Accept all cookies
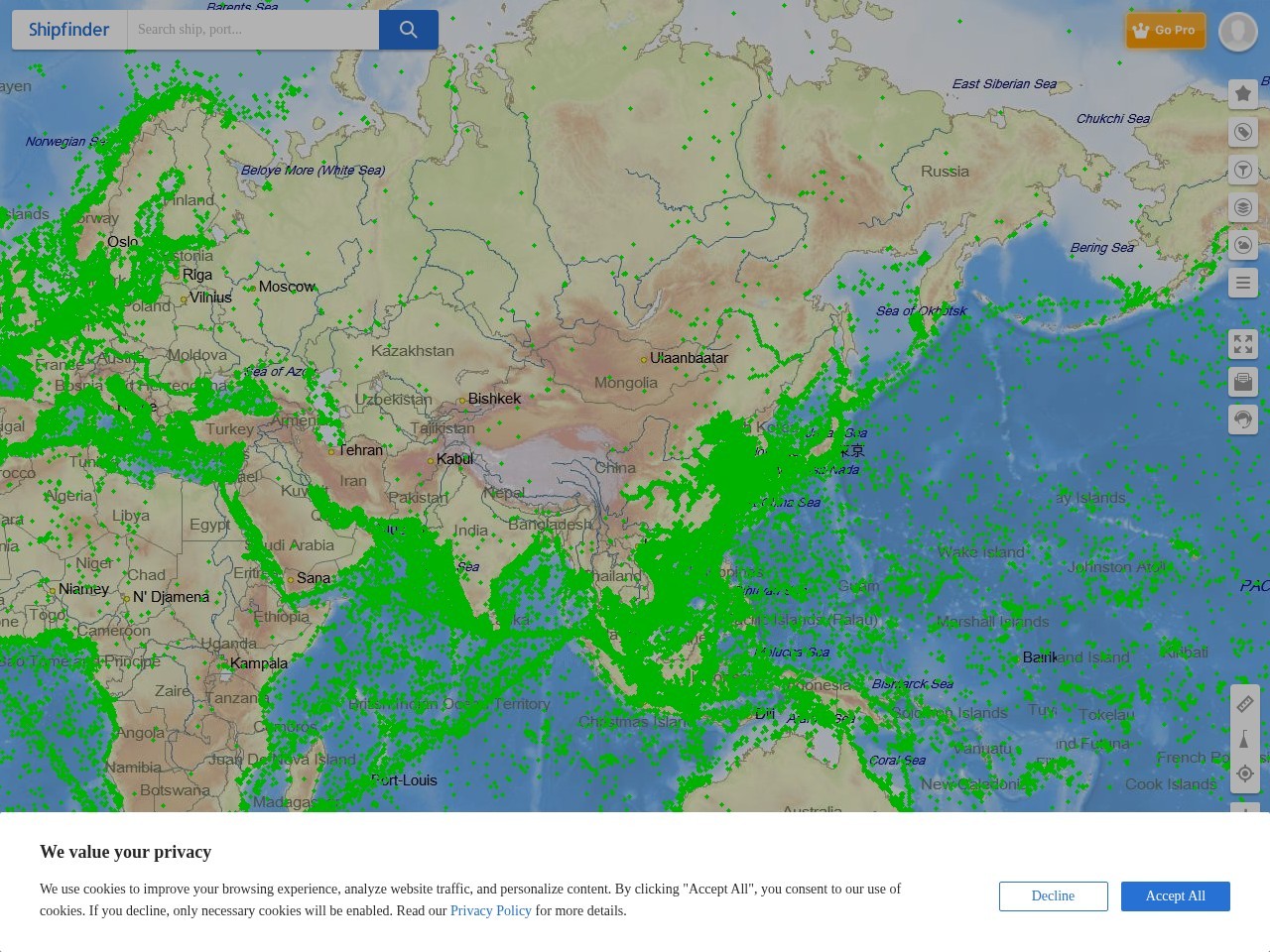Viewport: 1270px width, 952px height. (1175, 895)
